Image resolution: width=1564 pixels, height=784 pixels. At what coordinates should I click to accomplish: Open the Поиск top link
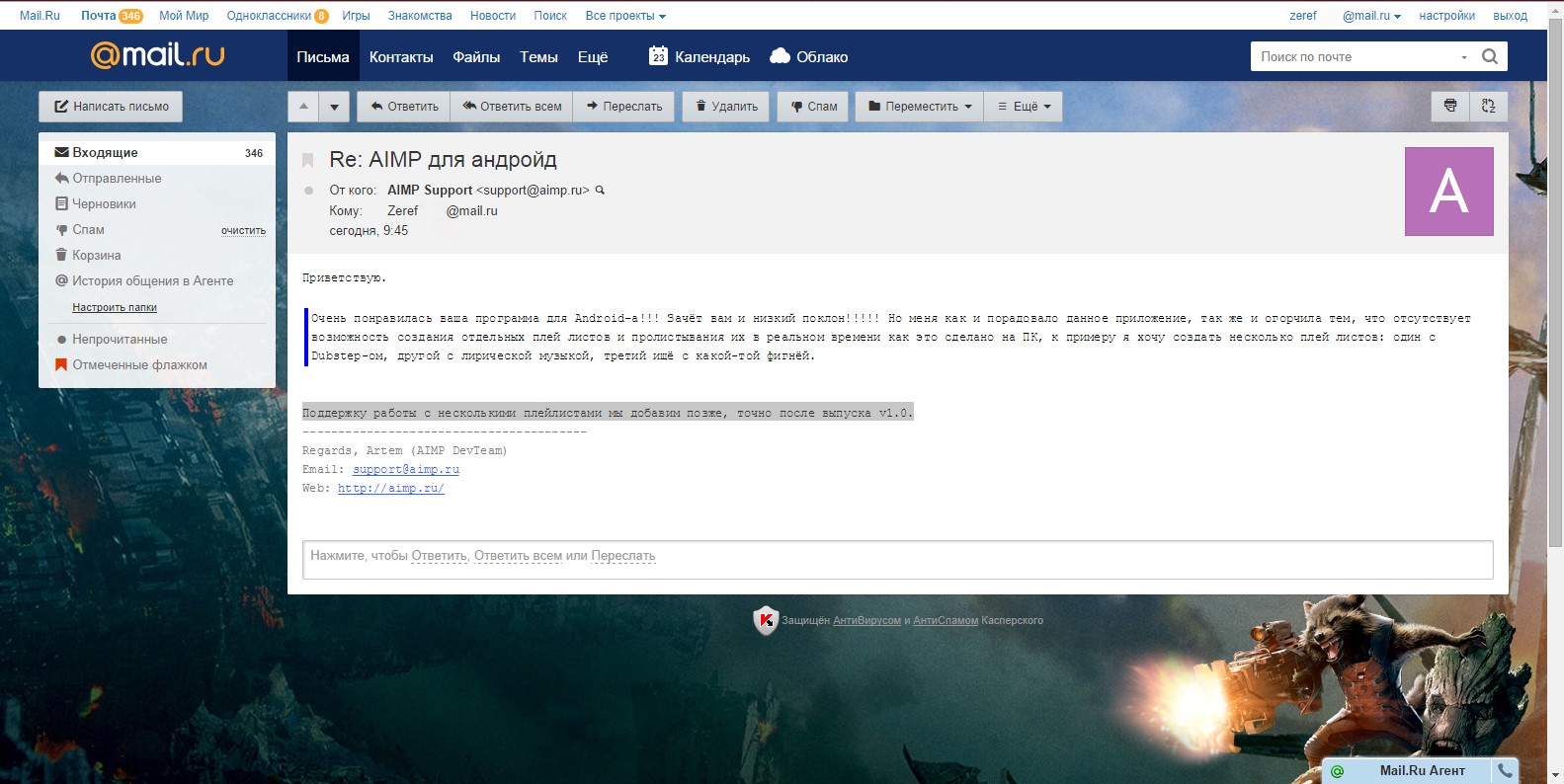(x=550, y=16)
